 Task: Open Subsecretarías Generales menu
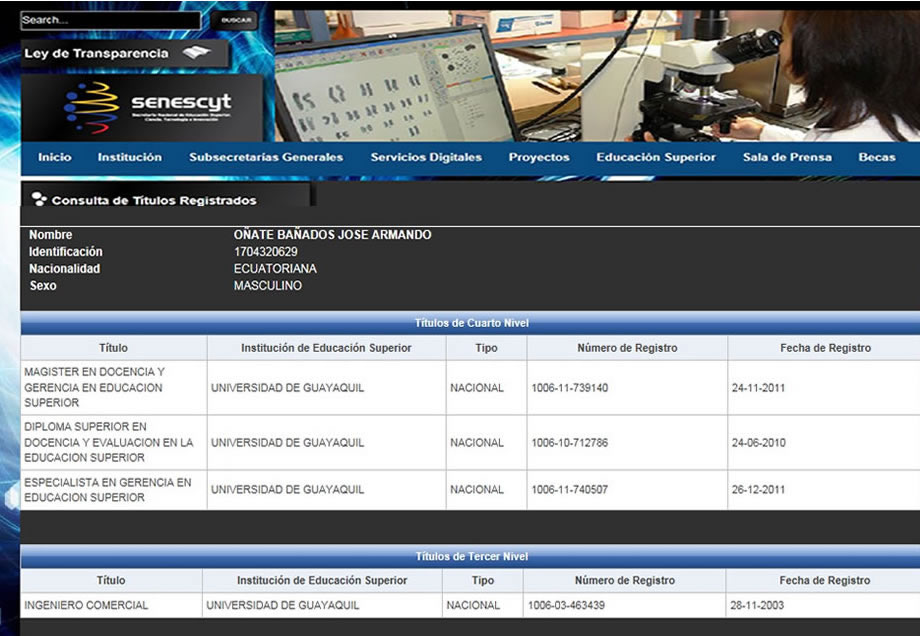(x=266, y=157)
